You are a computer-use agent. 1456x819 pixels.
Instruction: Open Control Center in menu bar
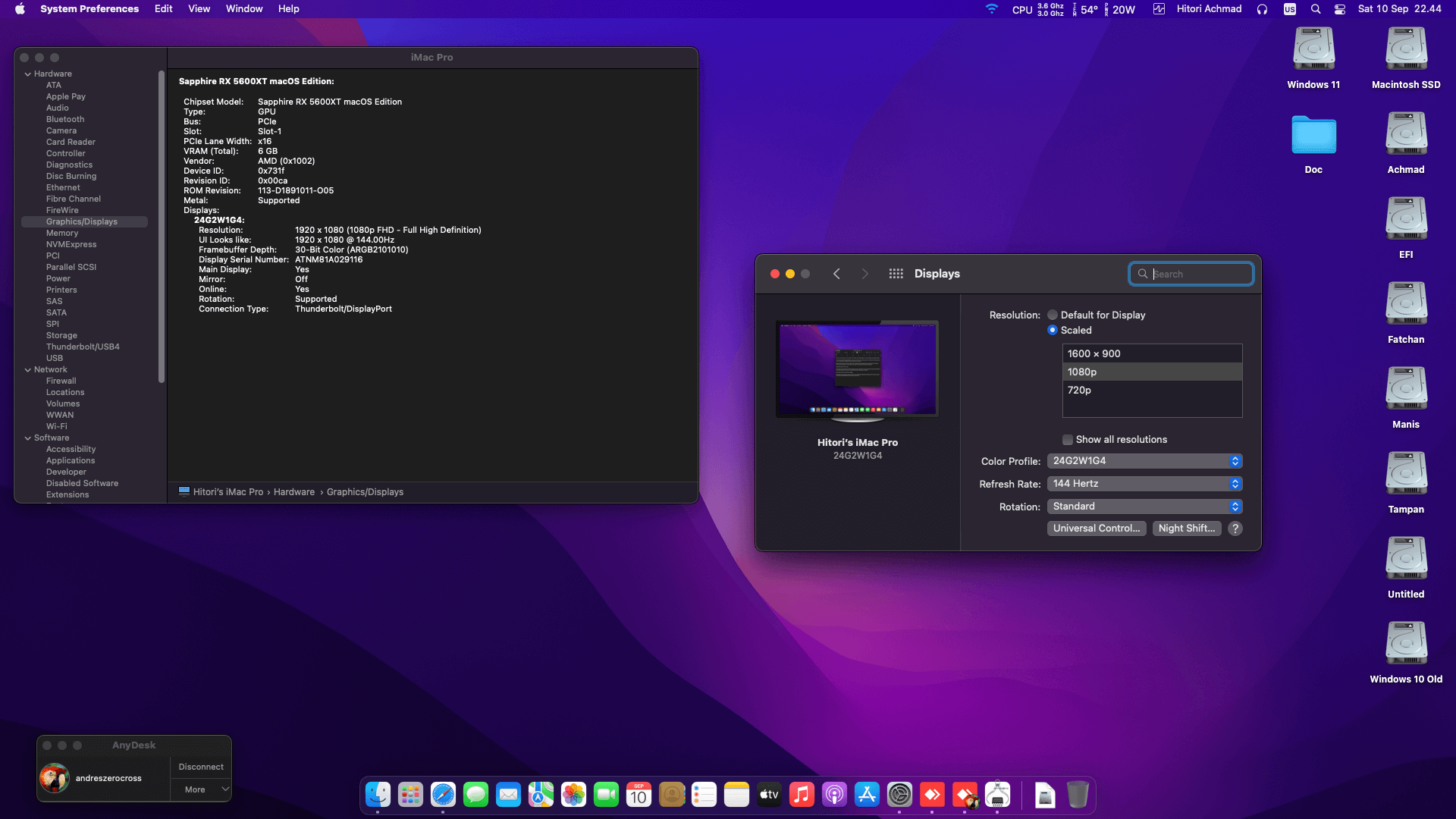(x=1340, y=9)
